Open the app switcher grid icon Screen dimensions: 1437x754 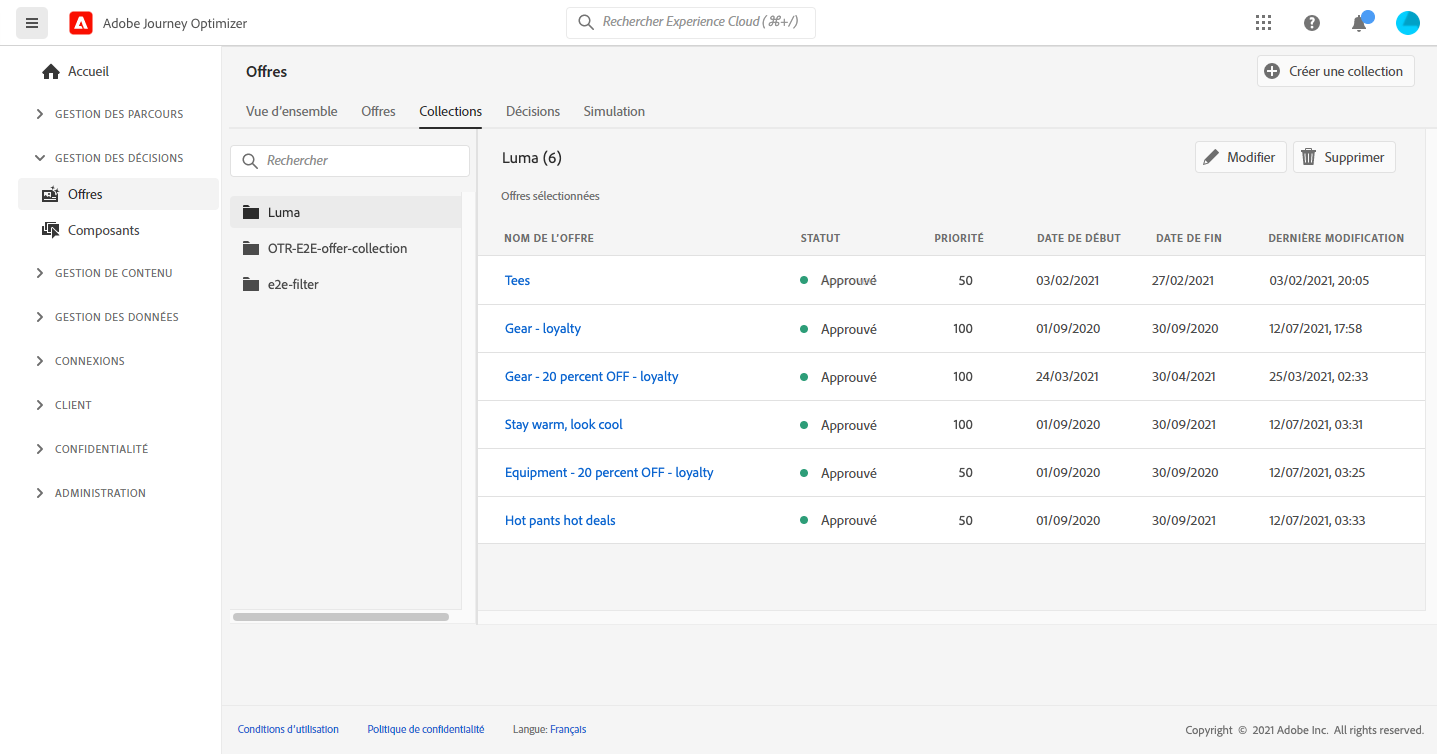pyautogui.click(x=1263, y=23)
